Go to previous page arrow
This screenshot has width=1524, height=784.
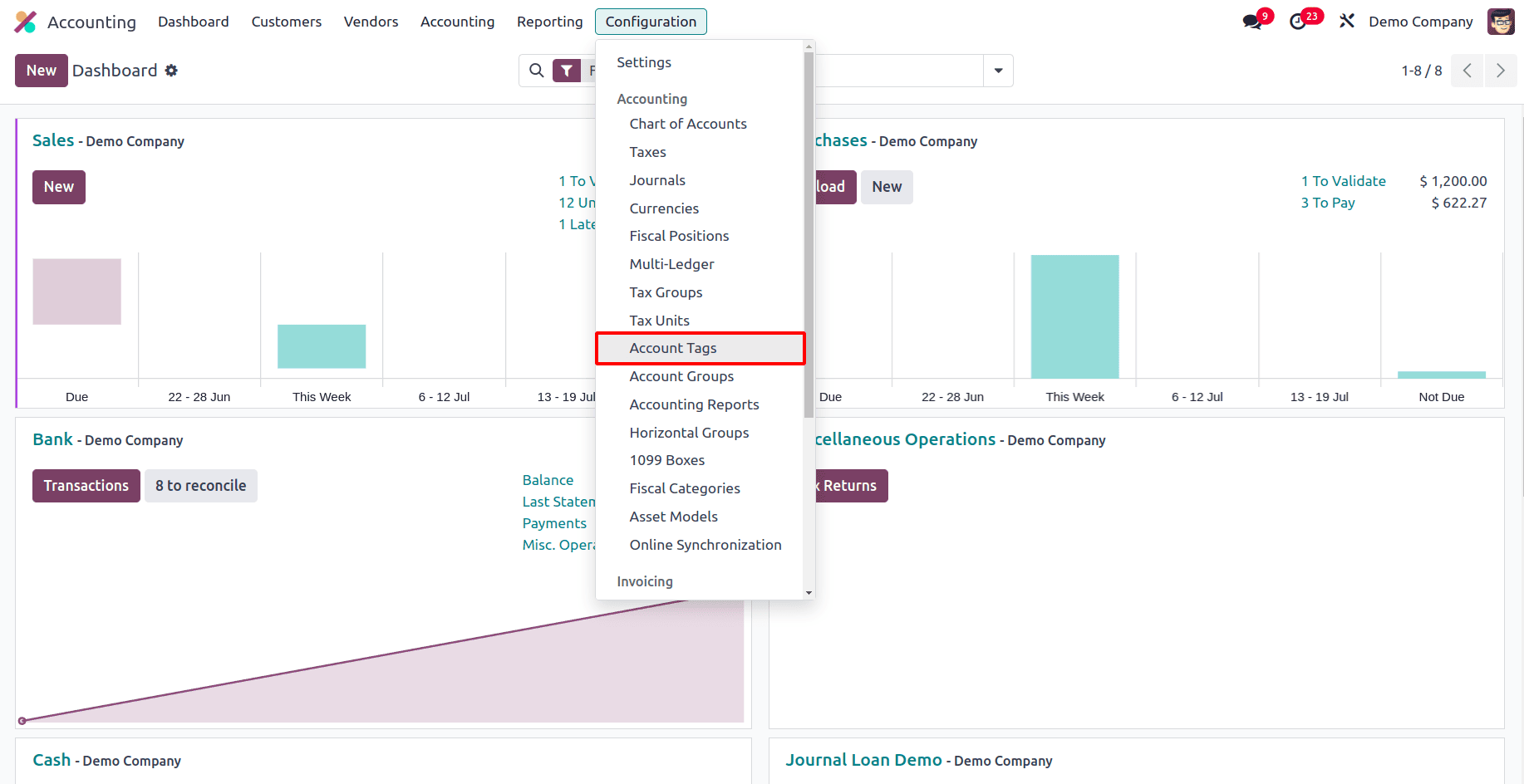click(x=1467, y=71)
